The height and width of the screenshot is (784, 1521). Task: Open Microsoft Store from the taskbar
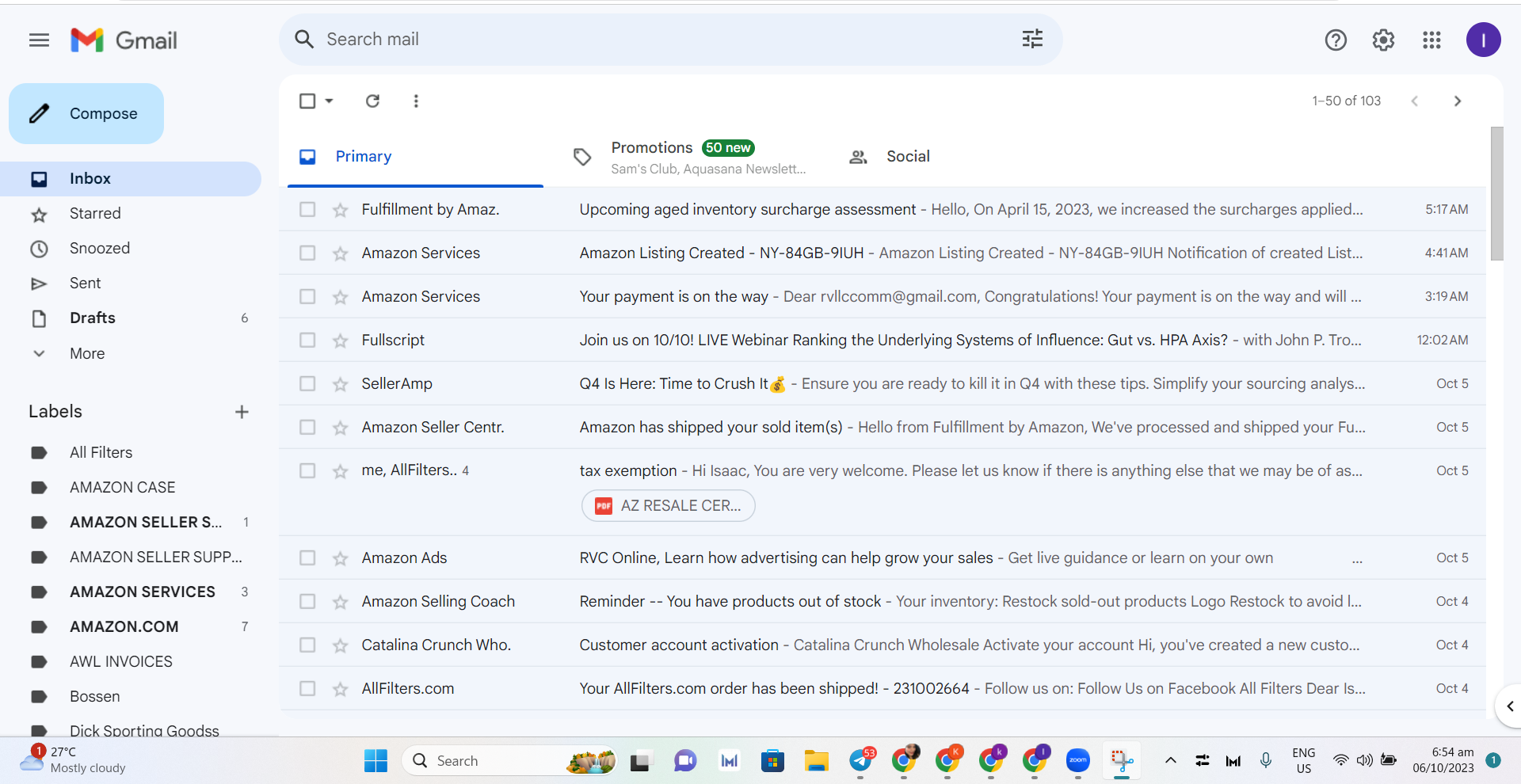pos(772,761)
